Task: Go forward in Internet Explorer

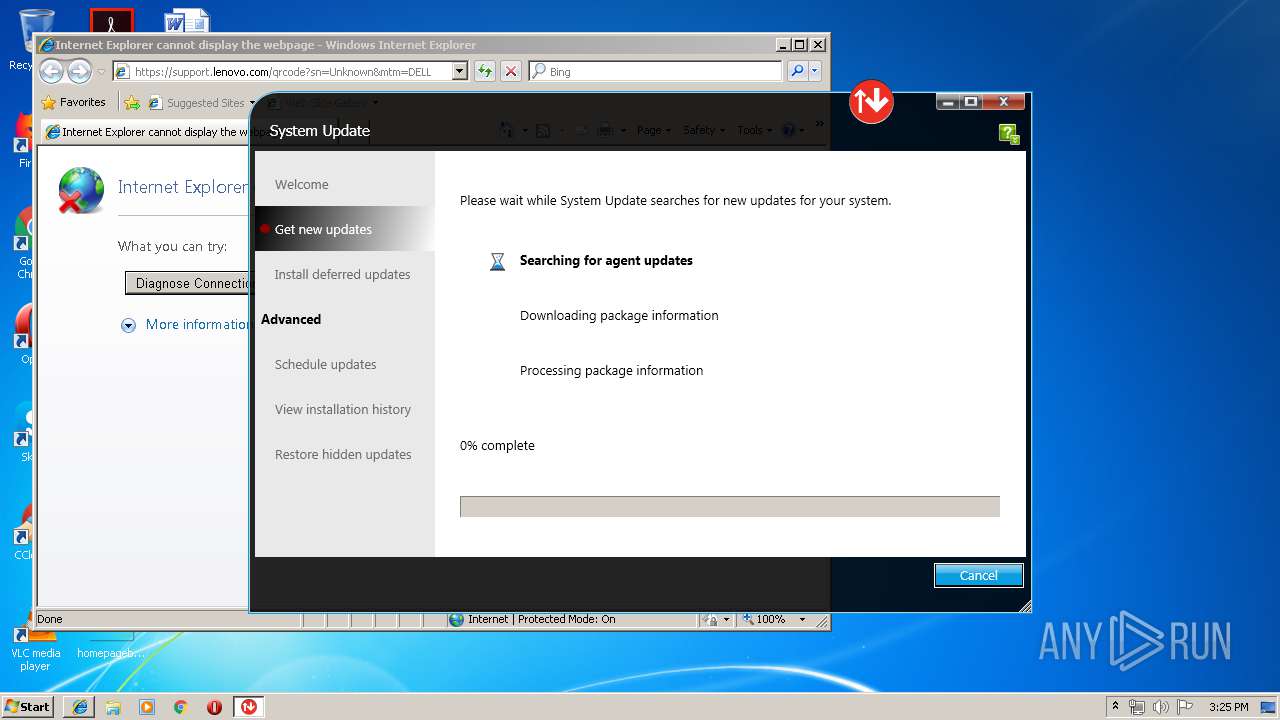Action: [x=79, y=71]
